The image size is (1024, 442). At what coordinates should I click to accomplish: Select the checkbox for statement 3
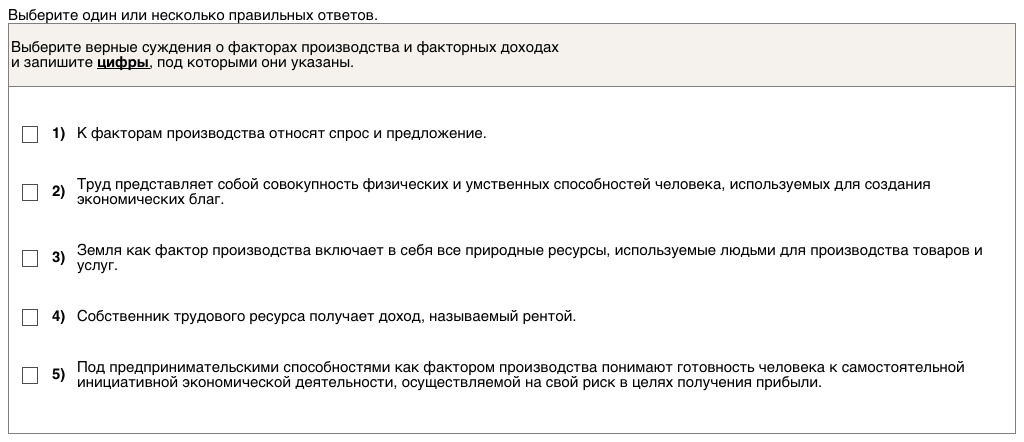pyautogui.click(x=30, y=258)
